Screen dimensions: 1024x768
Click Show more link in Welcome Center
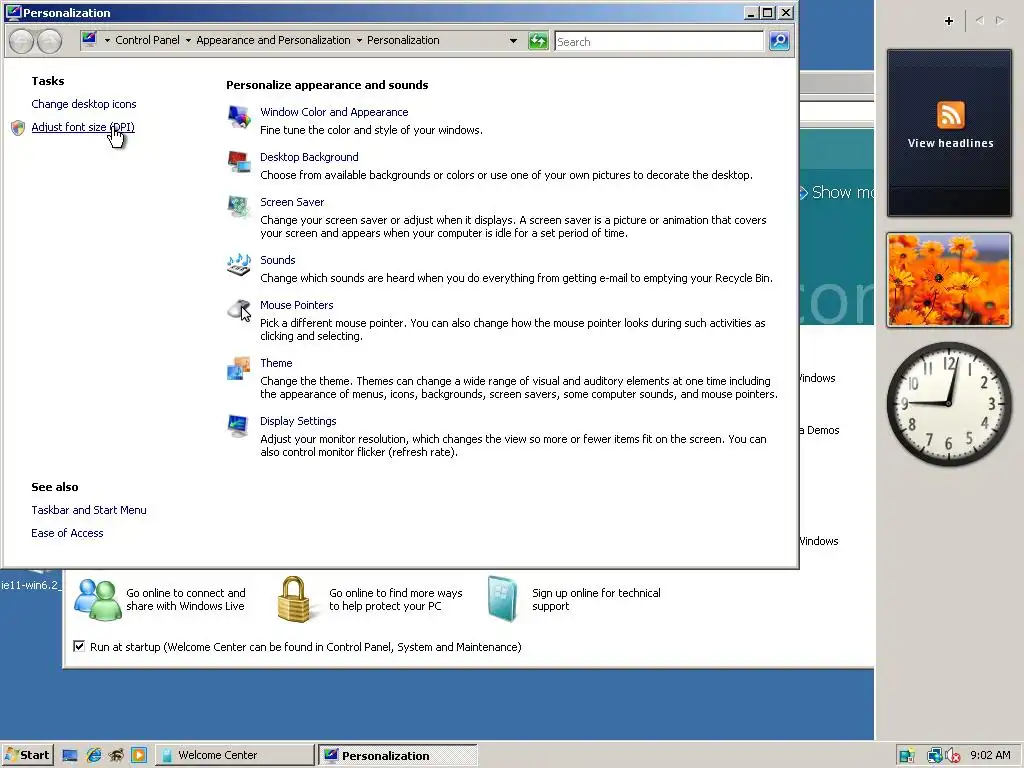tap(837, 193)
